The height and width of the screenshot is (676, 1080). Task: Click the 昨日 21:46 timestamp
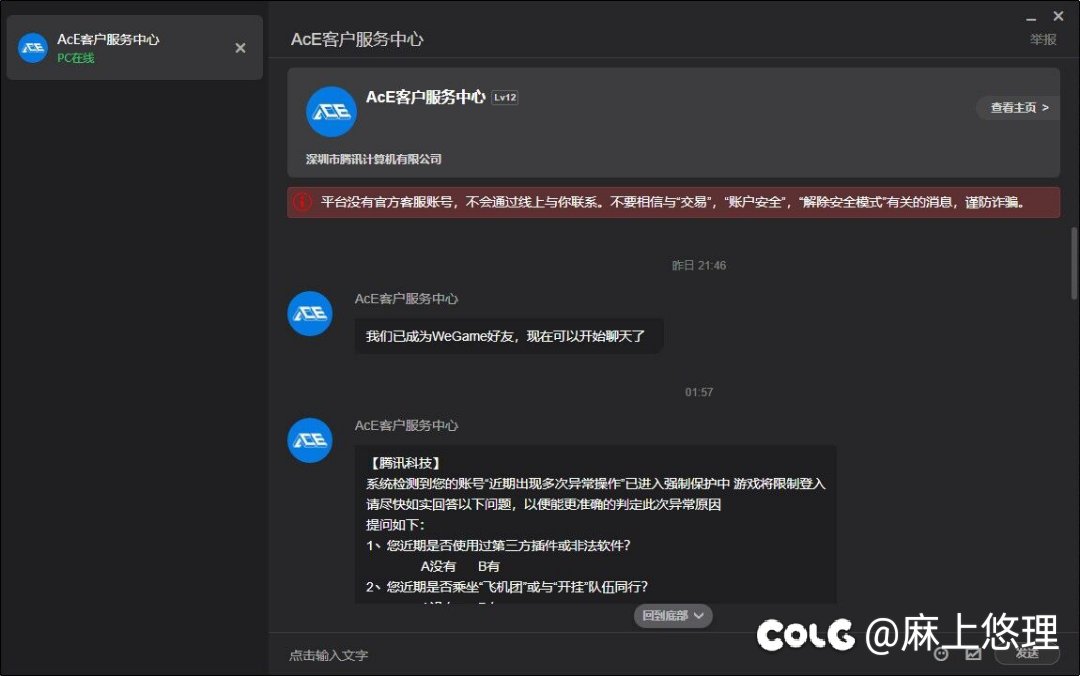[698, 265]
